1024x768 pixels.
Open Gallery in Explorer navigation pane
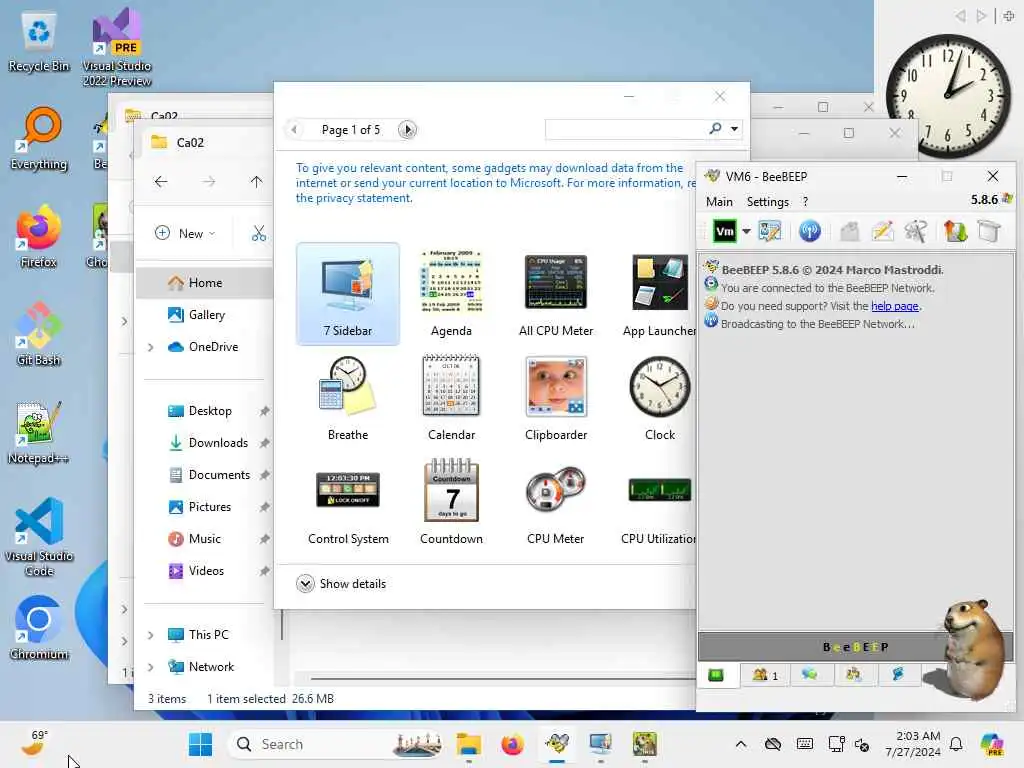point(206,315)
